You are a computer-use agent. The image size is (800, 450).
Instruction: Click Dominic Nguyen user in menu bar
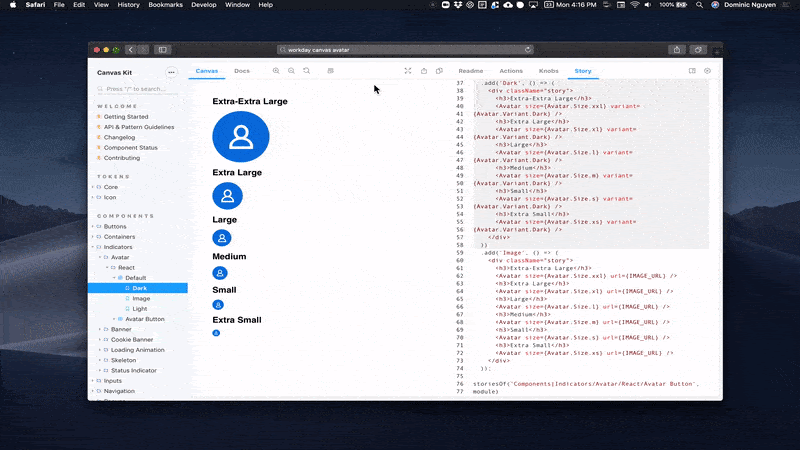[749, 5]
